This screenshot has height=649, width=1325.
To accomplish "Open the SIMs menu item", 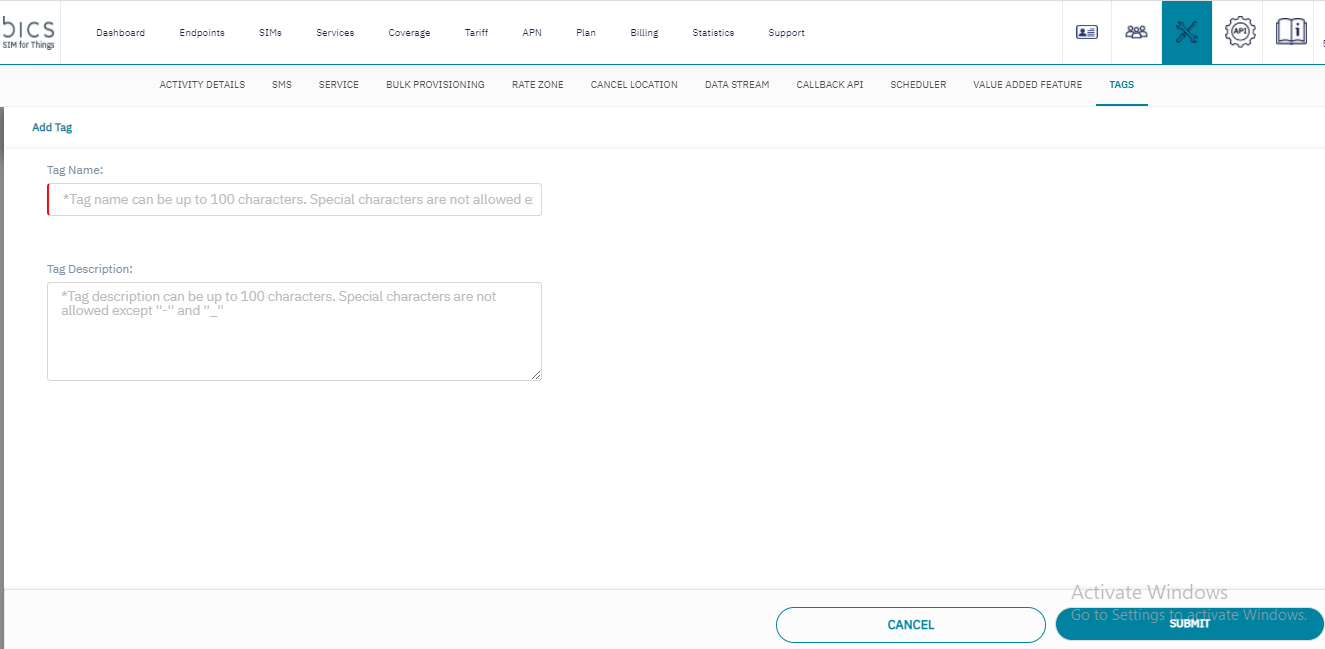I will point(270,33).
